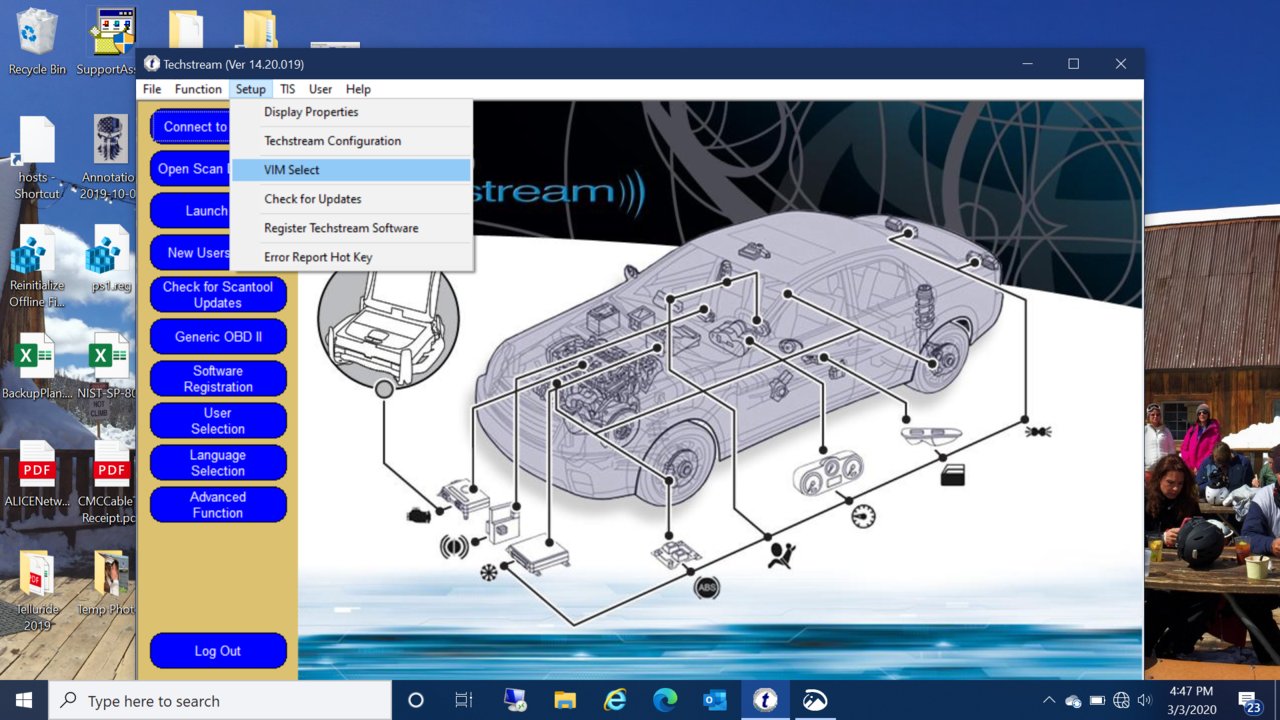Open the Temp Photo folder icon
The height and width of the screenshot is (720, 1280).
tap(108, 582)
